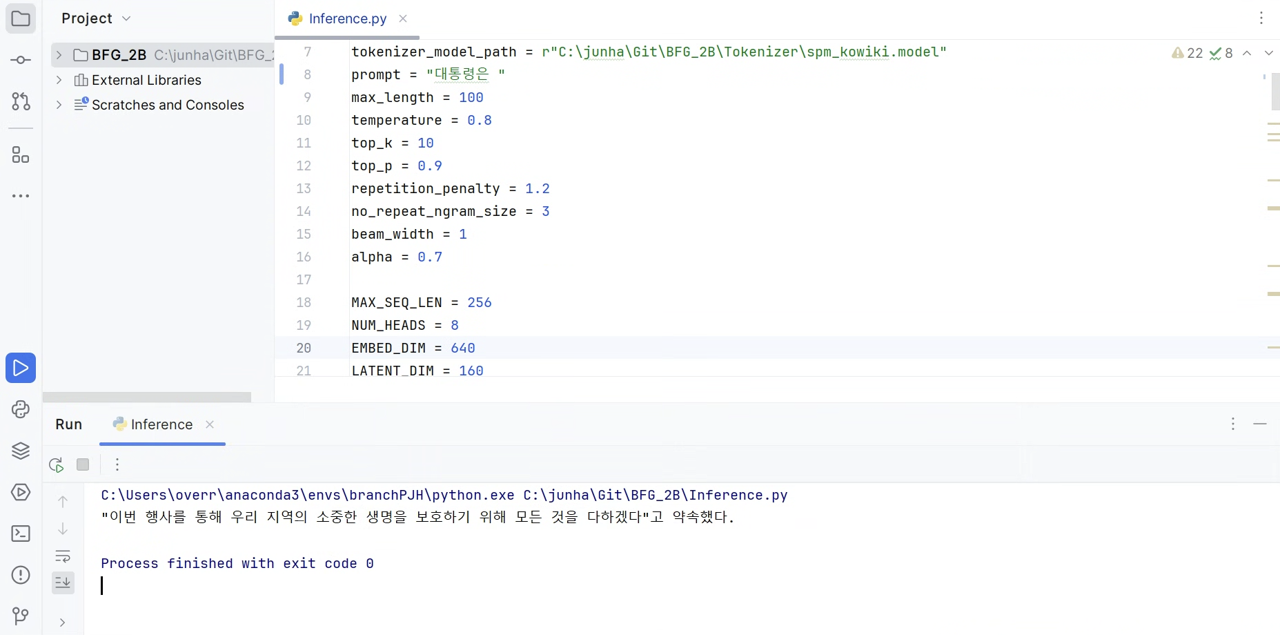Open the Structure tool window
The height and width of the screenshot is (635, 1280).
[20, 155]
